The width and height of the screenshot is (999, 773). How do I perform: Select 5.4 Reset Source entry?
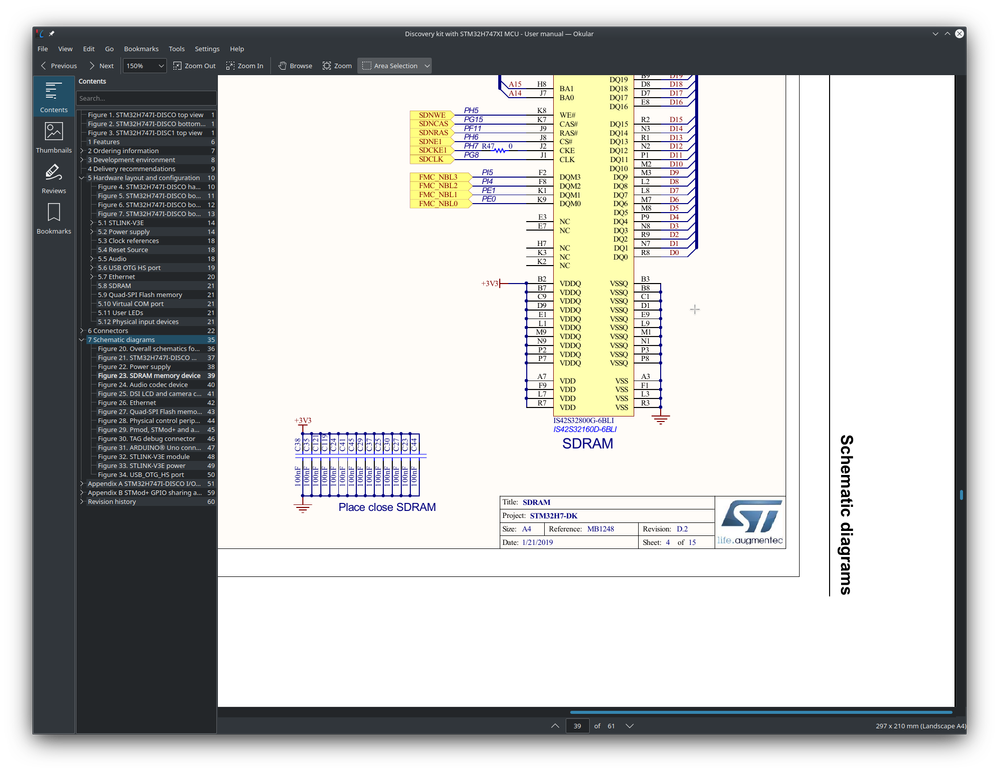click(x=146, y=250)
